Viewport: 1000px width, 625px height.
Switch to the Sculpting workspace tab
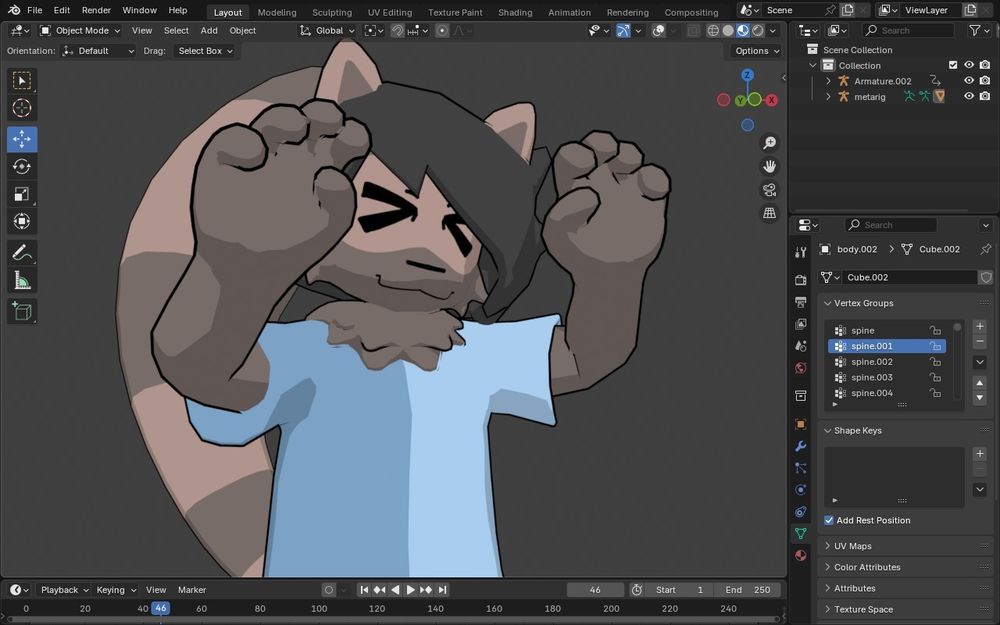pyautogui.click(x=331, y=12)
